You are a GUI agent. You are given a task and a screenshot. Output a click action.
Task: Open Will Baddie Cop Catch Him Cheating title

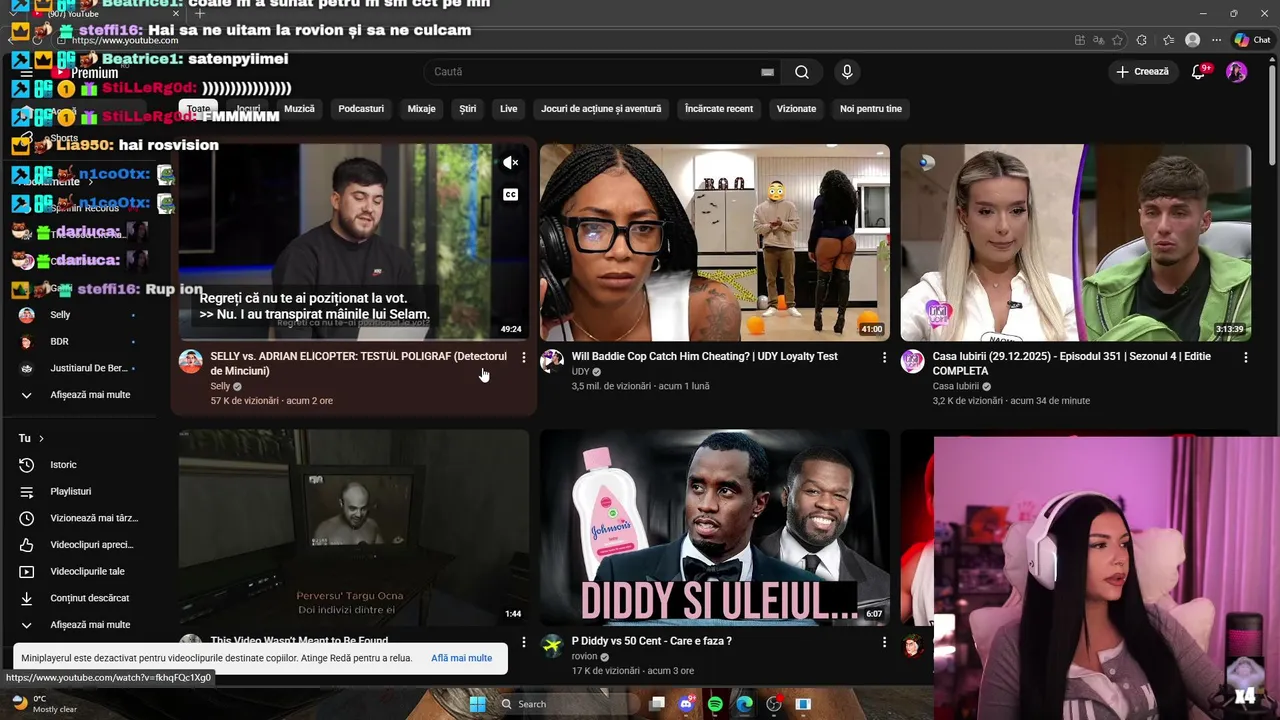pos(705,357)
